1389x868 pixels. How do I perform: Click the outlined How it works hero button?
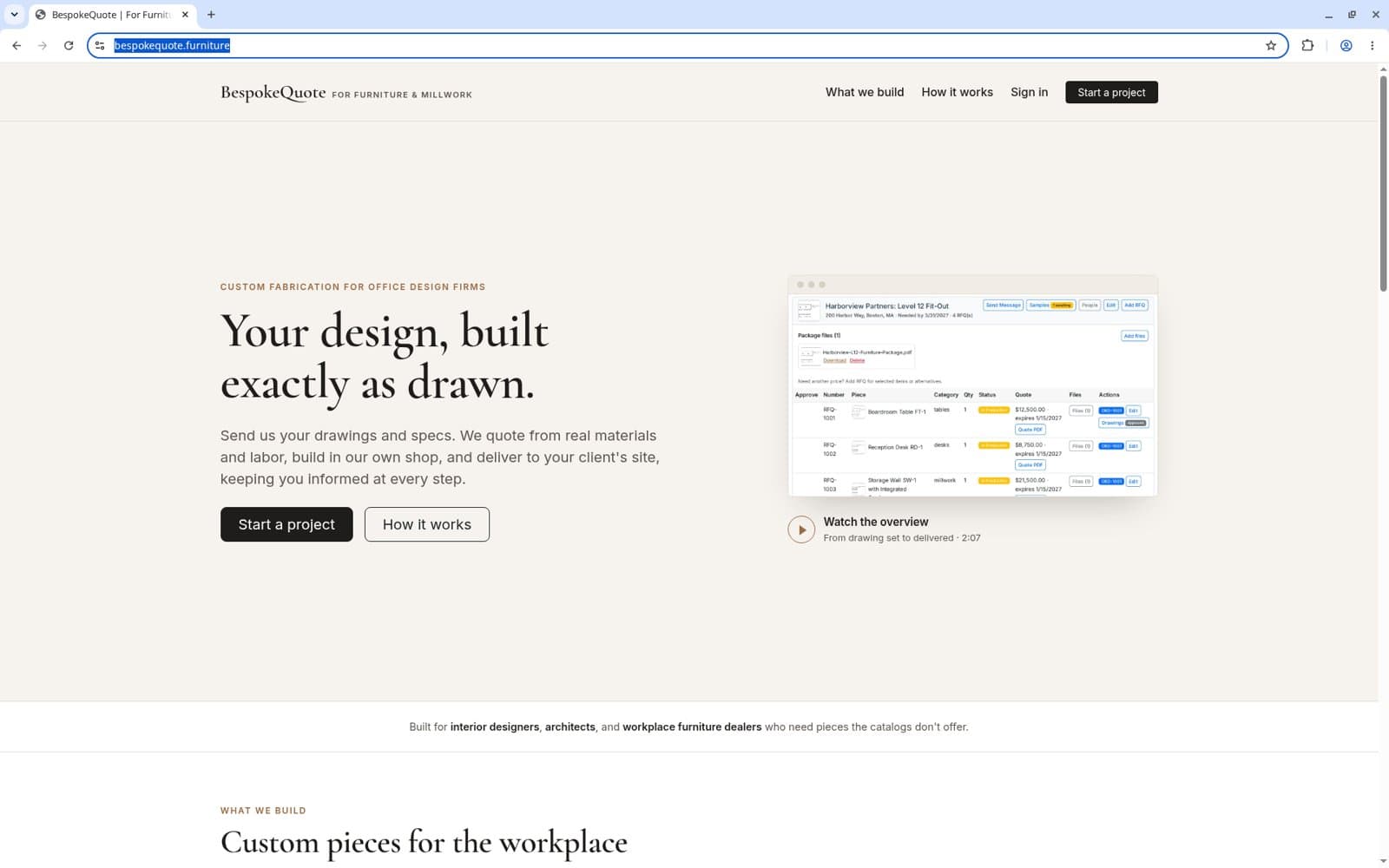427,524
